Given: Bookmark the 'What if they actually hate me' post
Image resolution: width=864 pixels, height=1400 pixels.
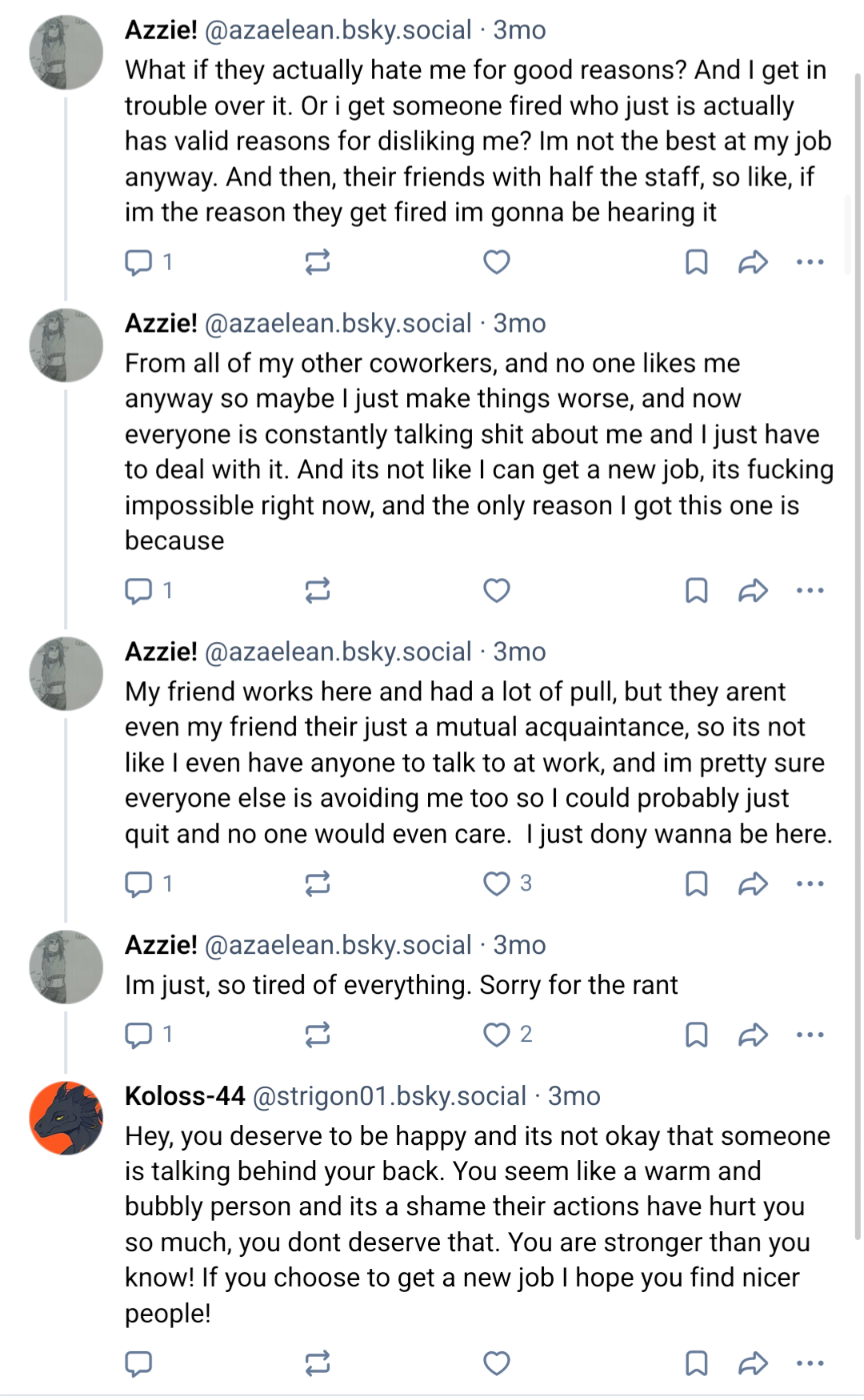Looking at the screenshot, I should (x=697, y=262).
